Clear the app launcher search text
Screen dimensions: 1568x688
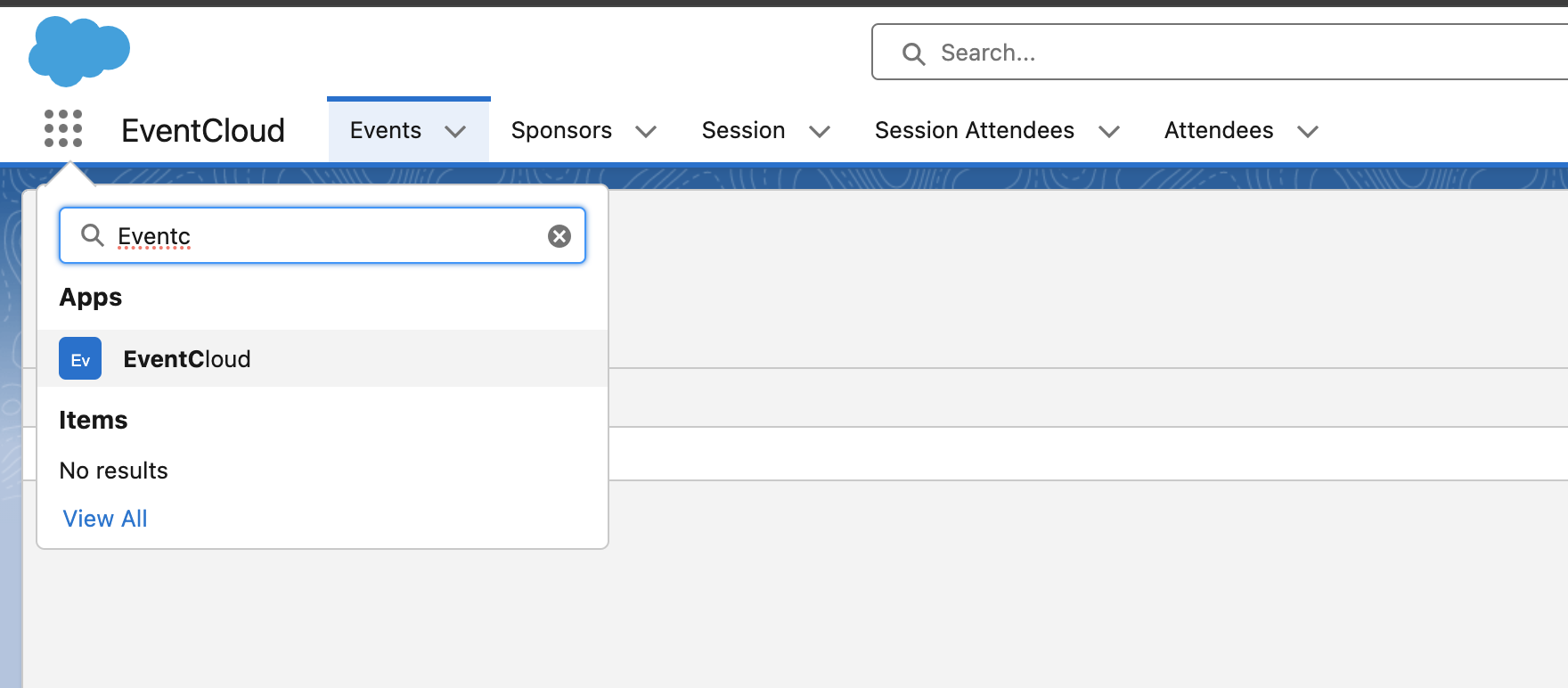coord(559,236)
